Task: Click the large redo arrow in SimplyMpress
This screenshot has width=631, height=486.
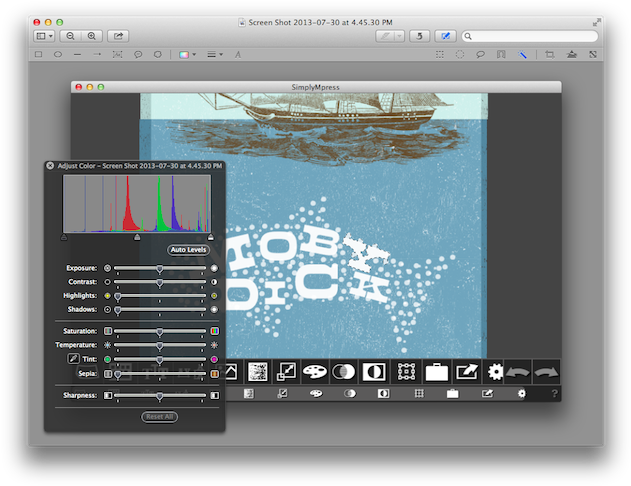Action: [546, 373]
